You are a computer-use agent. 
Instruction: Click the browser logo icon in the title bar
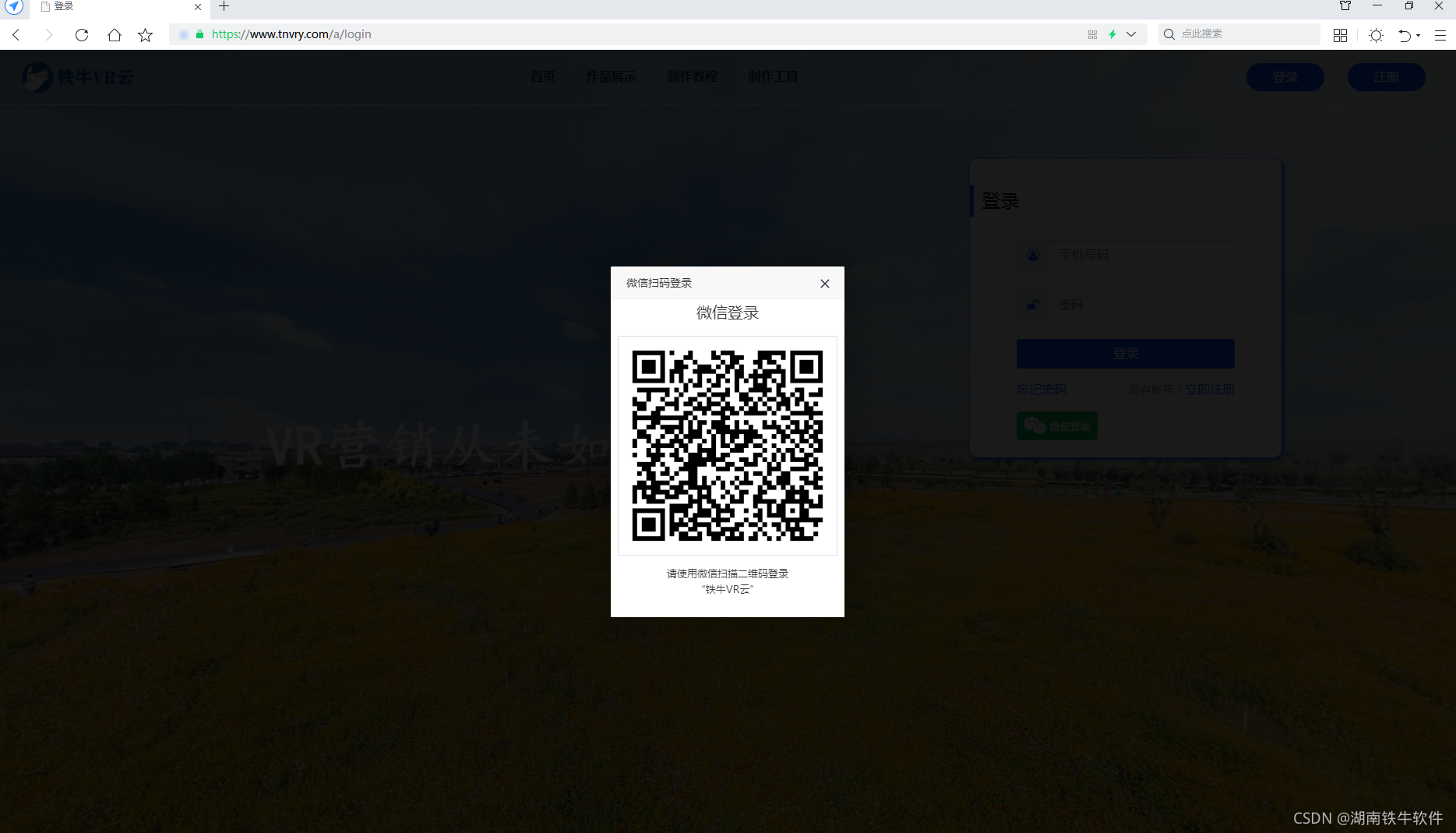click(x=14, y=6)
